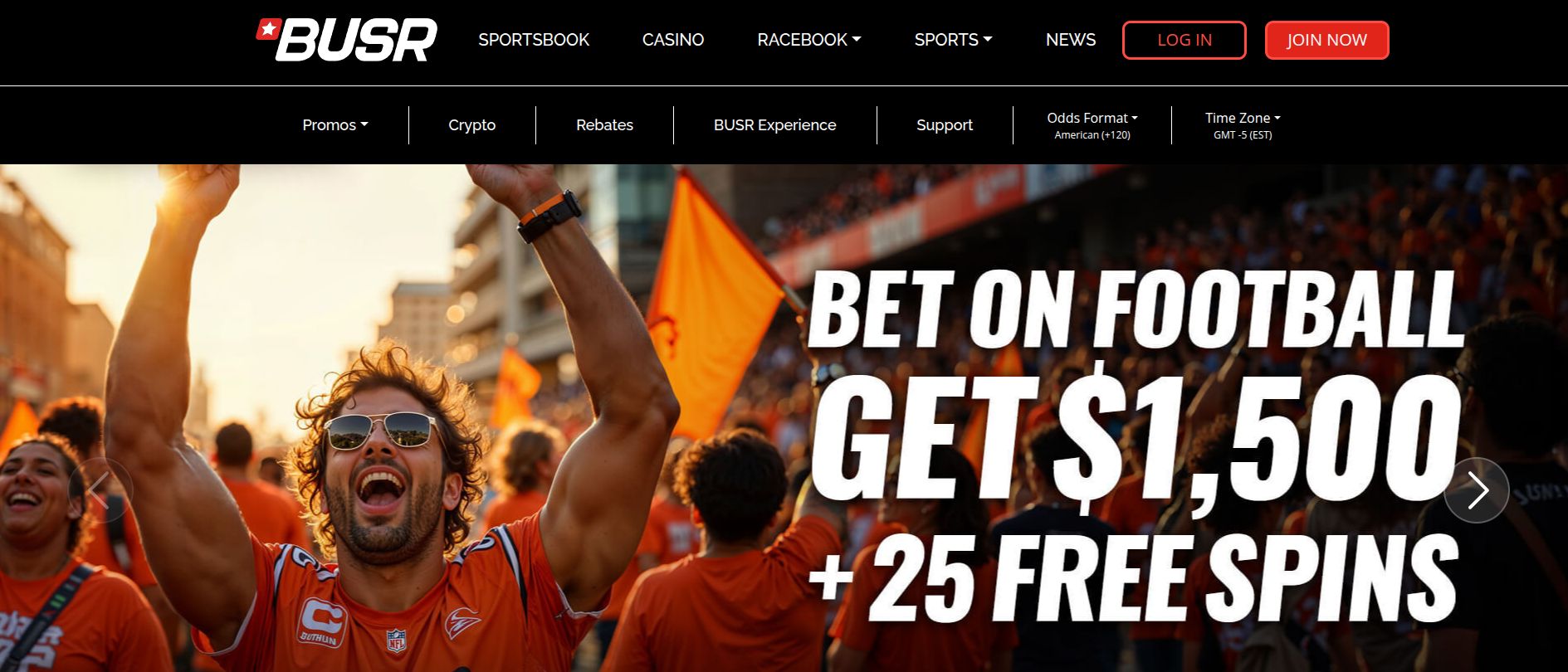This screenshot has width=1568, height=672.
Task: Open the Sportsbook page
Action: (x=534, y=40)
